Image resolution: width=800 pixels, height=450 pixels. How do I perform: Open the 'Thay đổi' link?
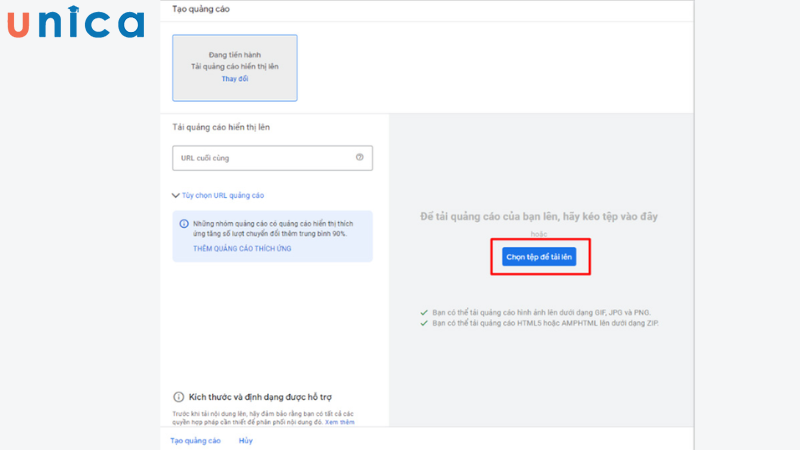point(235,79)
